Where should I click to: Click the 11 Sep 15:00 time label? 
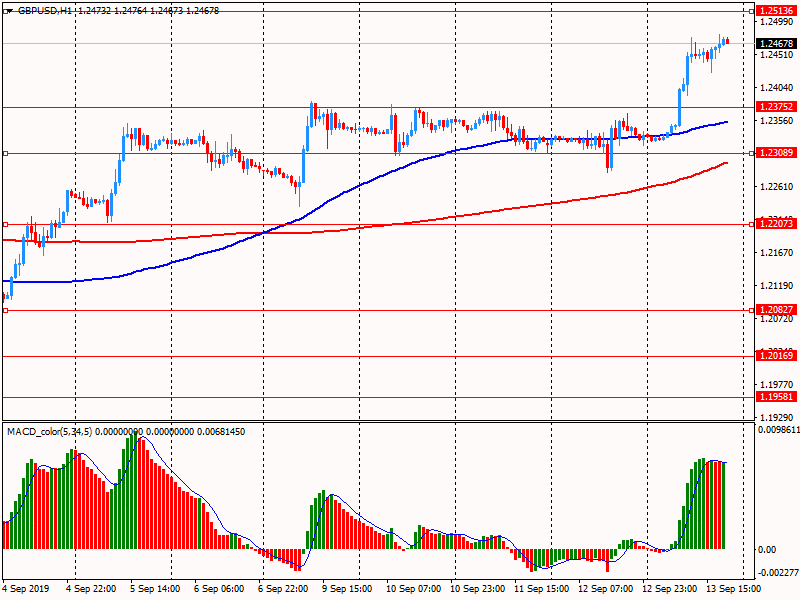point(541,589)
